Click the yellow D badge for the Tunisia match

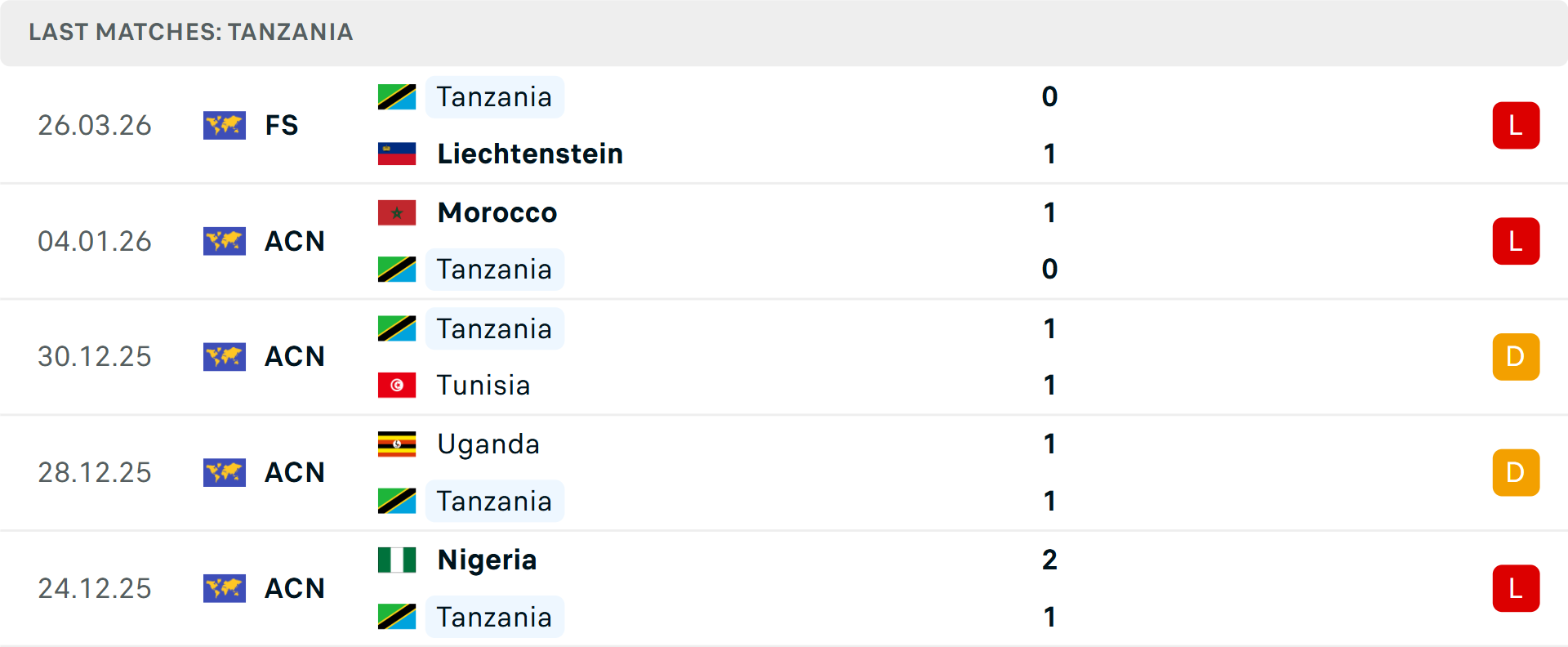point(1516,356)
